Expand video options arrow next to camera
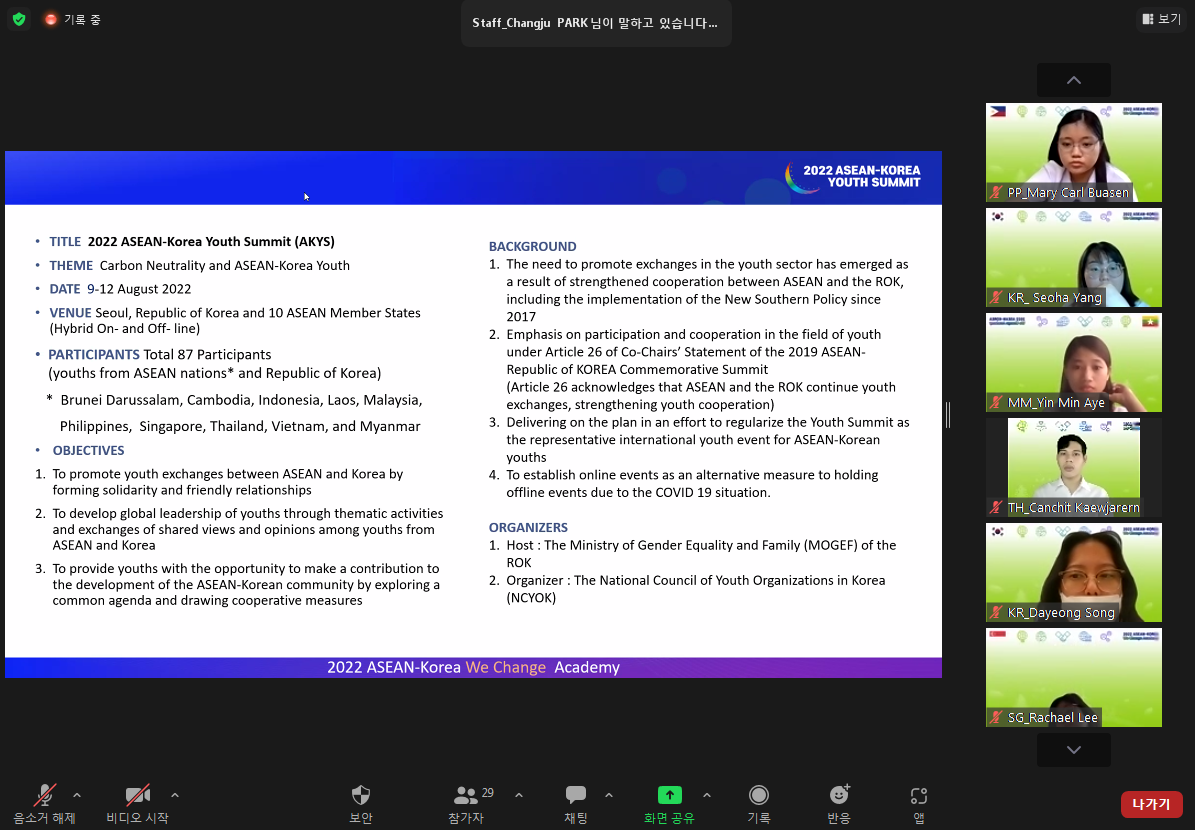Screen dimensions: 1195x830 pos(175,796)
